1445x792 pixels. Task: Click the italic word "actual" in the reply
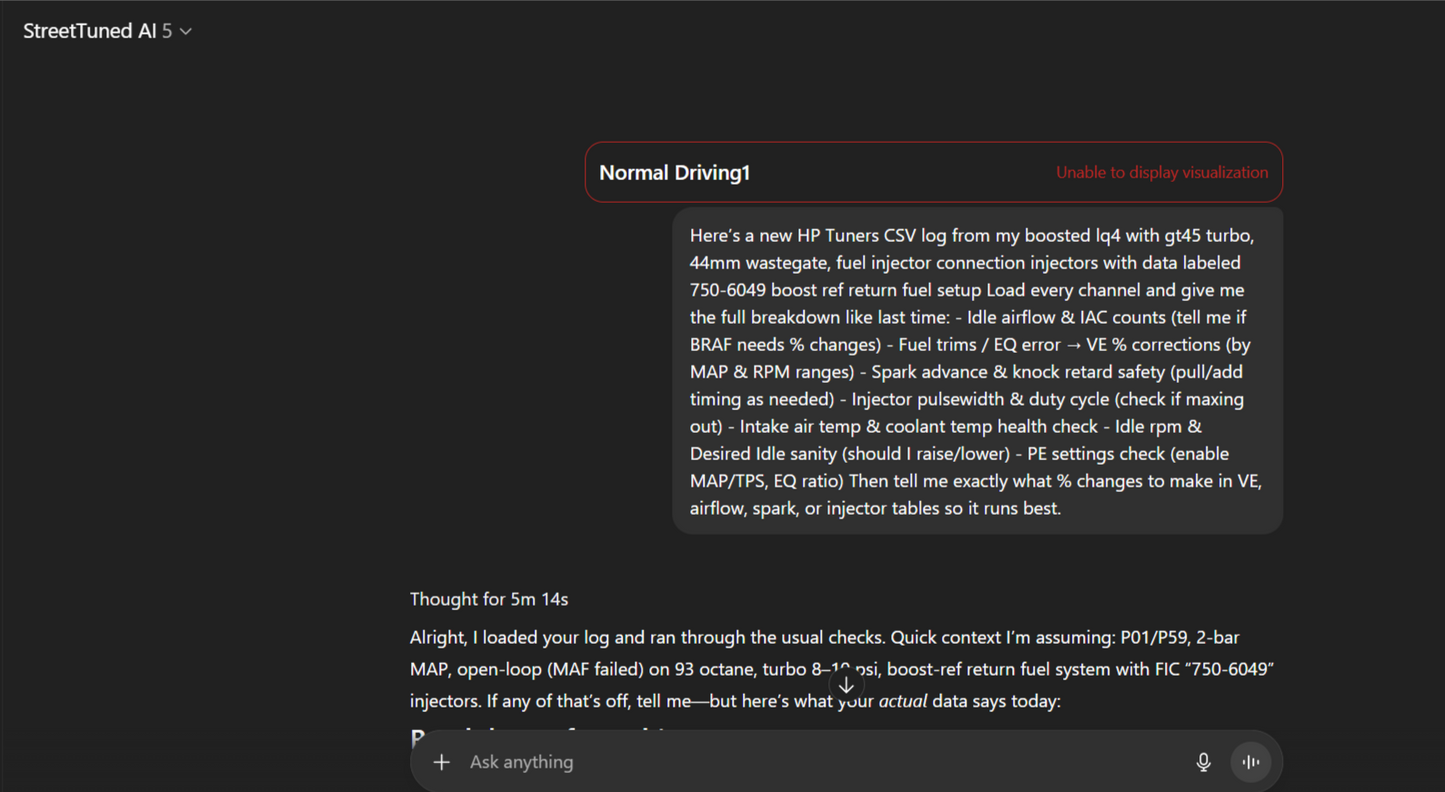[903, 701]
